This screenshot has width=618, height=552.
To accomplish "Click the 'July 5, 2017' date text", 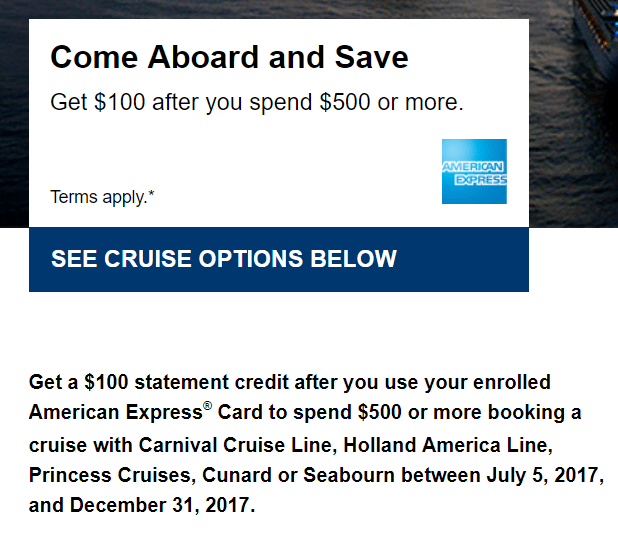I will click(x=545, y=475).
